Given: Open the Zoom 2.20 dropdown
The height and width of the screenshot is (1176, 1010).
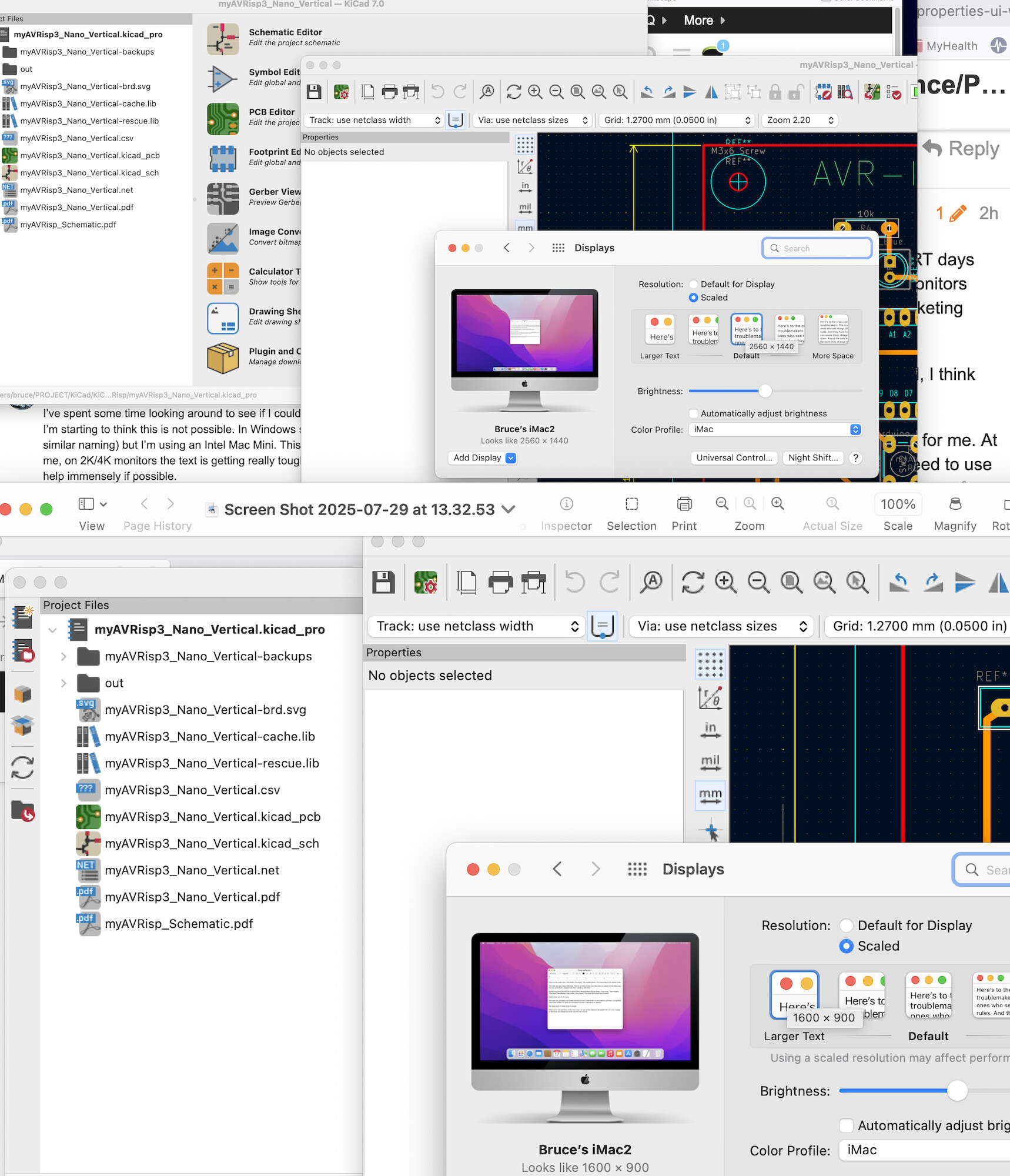Looking at the screenshot, I should [x=800, y=120].
